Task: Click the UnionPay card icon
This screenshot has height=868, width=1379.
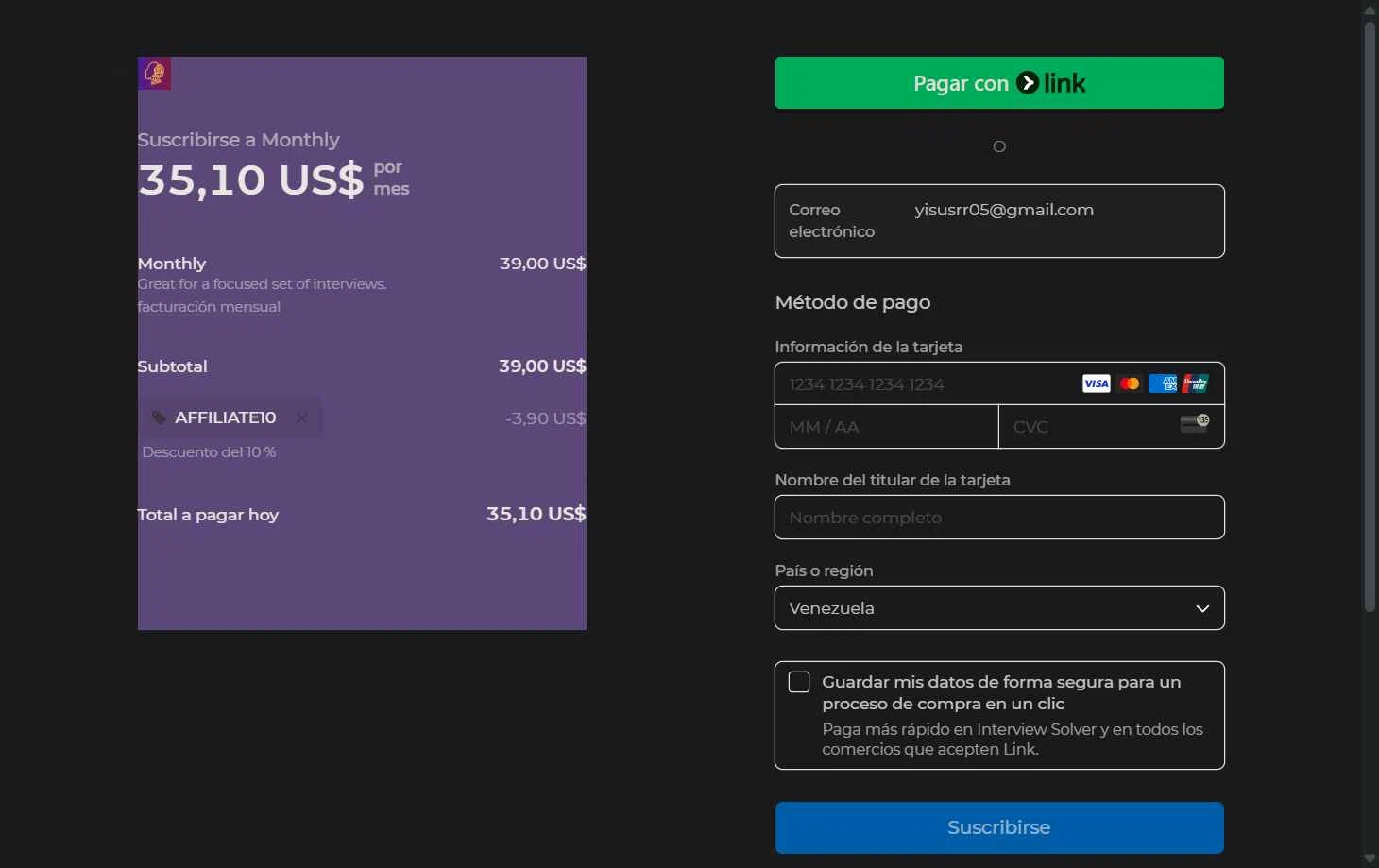Action: pos(1195,383)
